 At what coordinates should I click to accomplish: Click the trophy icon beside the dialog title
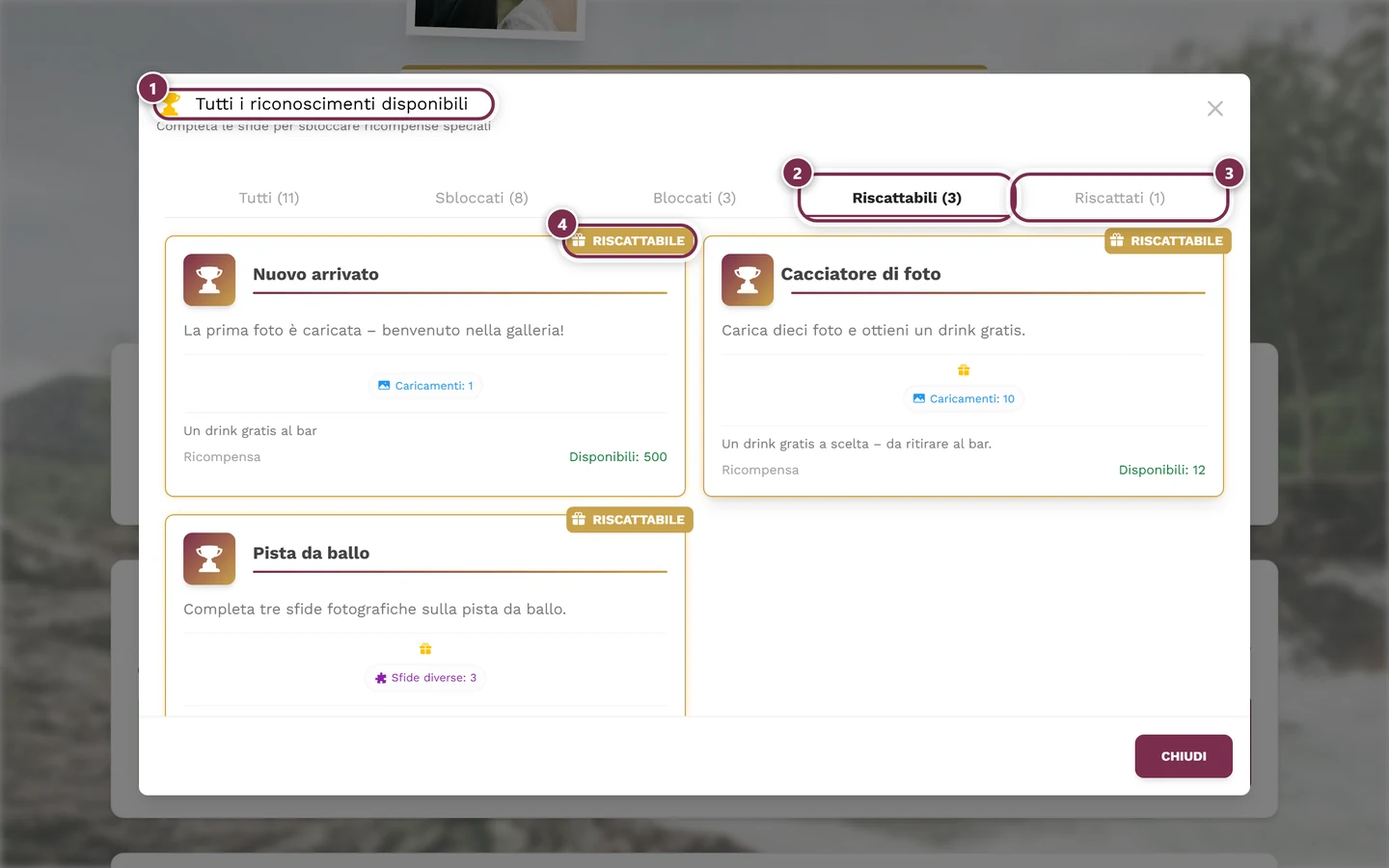(172, 103)
